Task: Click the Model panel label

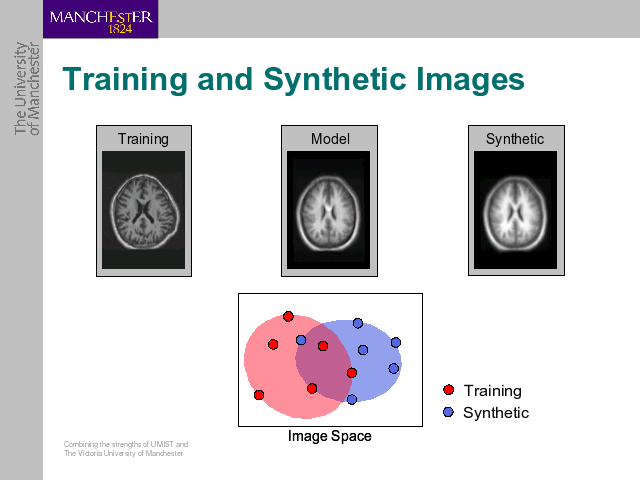Action: click(x=330, y=139)
